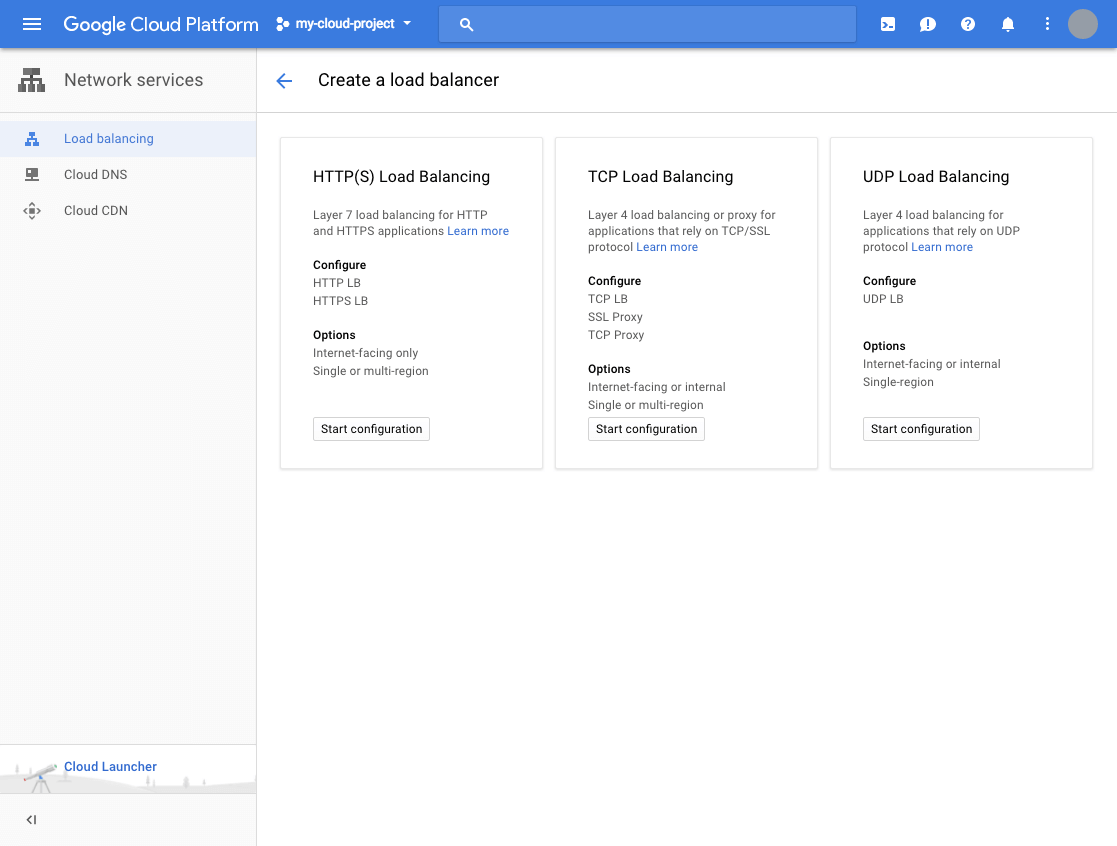Click the UDP LB text
This screenshot has height=846, width=1117.
coord(883,299)
